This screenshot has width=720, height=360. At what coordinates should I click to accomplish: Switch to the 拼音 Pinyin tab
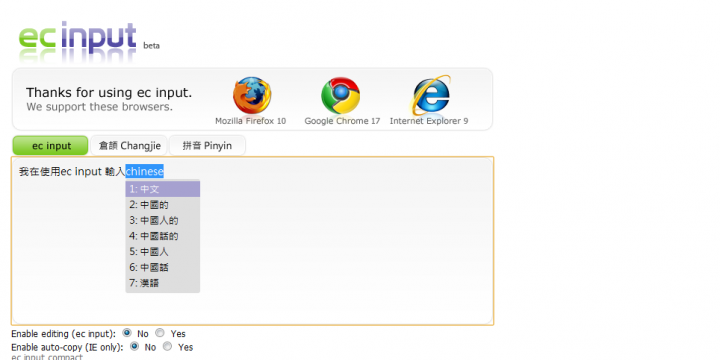[207, 146]
